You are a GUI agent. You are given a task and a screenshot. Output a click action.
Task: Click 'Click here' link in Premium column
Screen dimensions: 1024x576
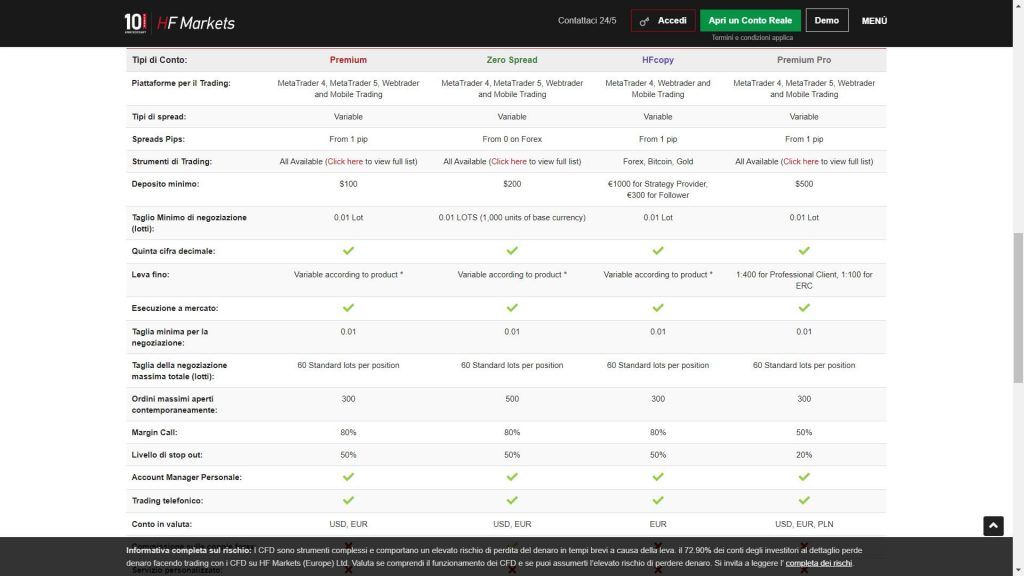[x=345, y=161]
